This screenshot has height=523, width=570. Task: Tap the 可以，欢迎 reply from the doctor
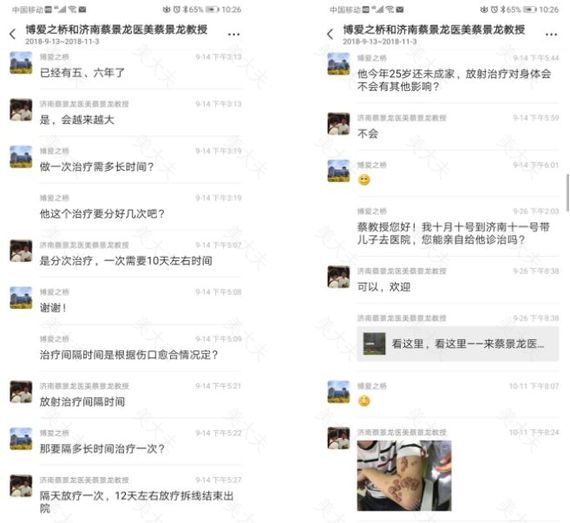pyautogui.click(x=384, y=287)
